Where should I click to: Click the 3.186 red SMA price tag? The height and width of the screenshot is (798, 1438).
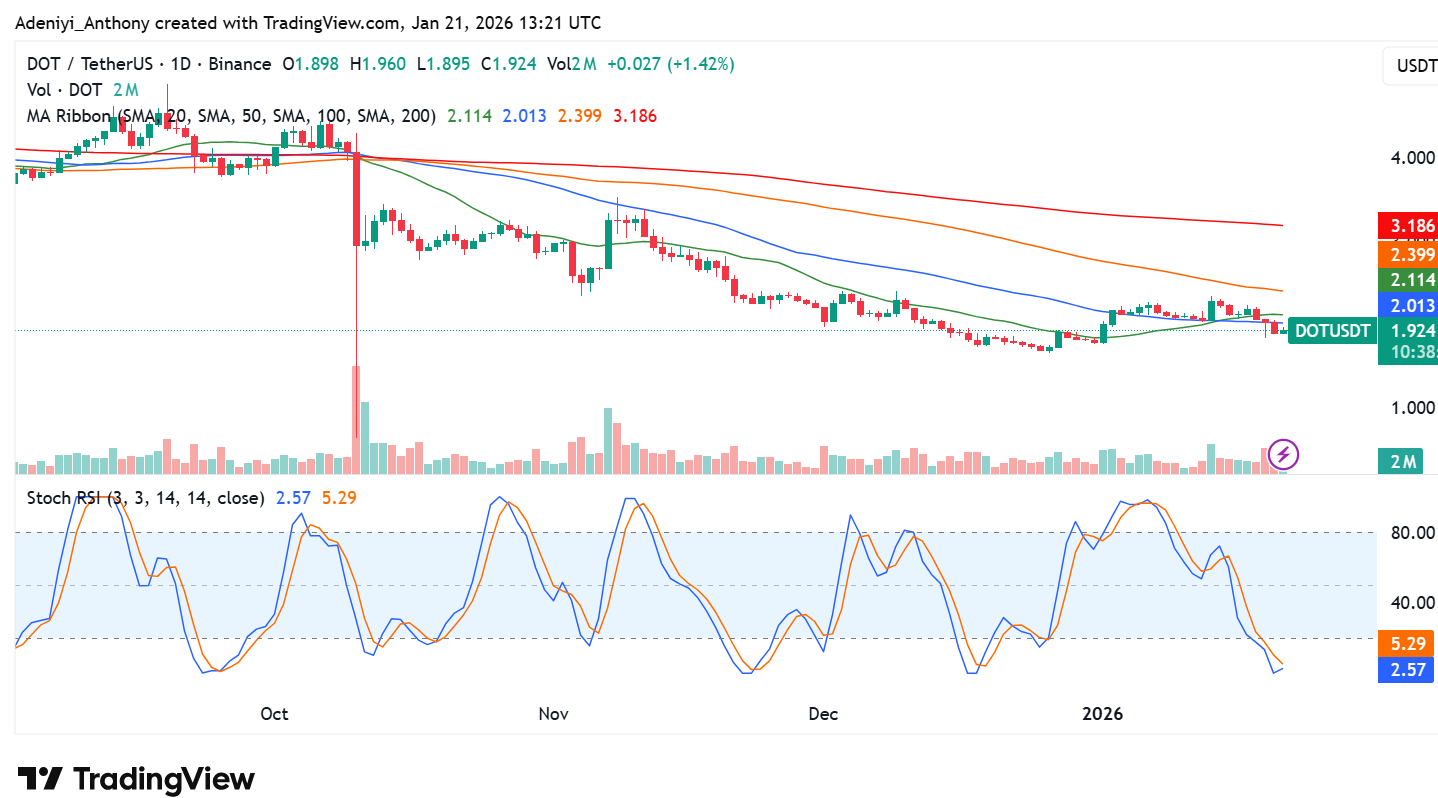[x=1407, y=226]
